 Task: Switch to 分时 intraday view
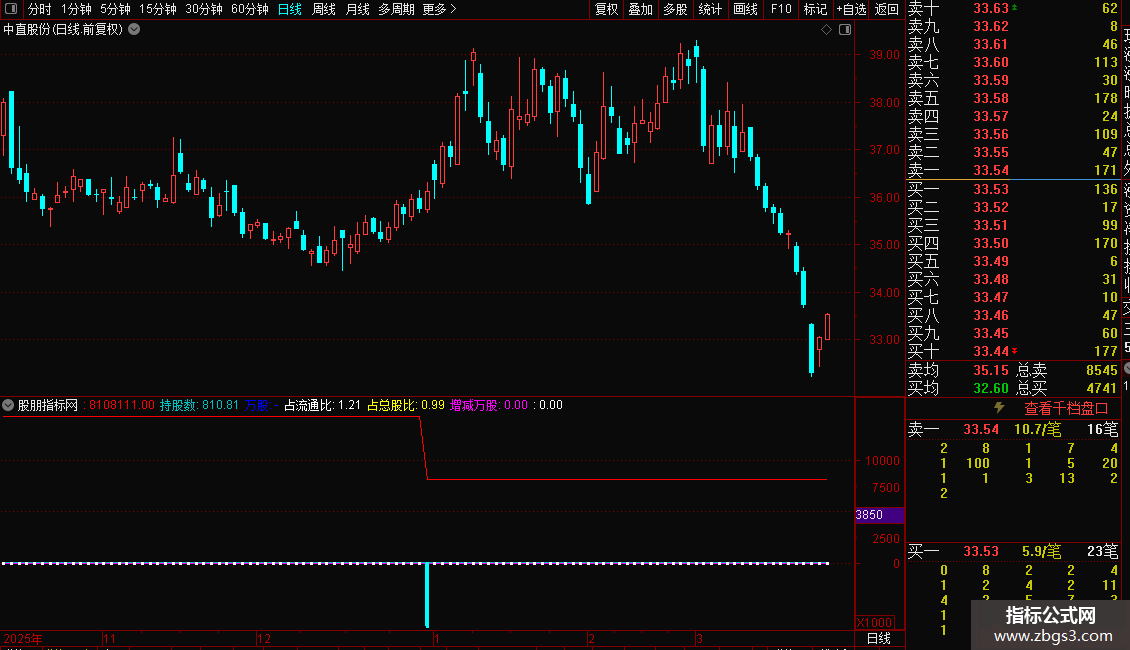40,9
